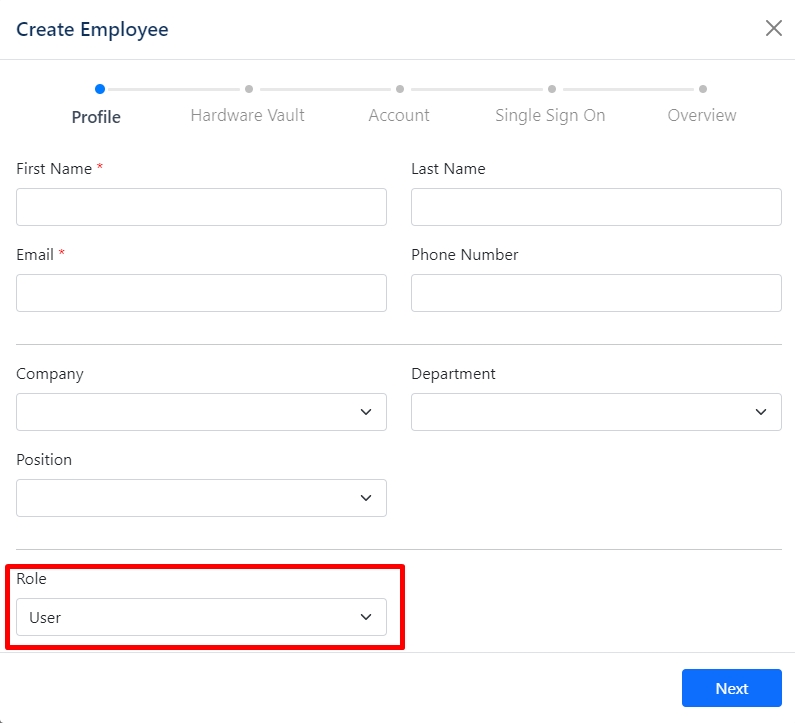Expand the Company dropdown
This screenshot has width=795, height=723.
[x=201, y=412]
